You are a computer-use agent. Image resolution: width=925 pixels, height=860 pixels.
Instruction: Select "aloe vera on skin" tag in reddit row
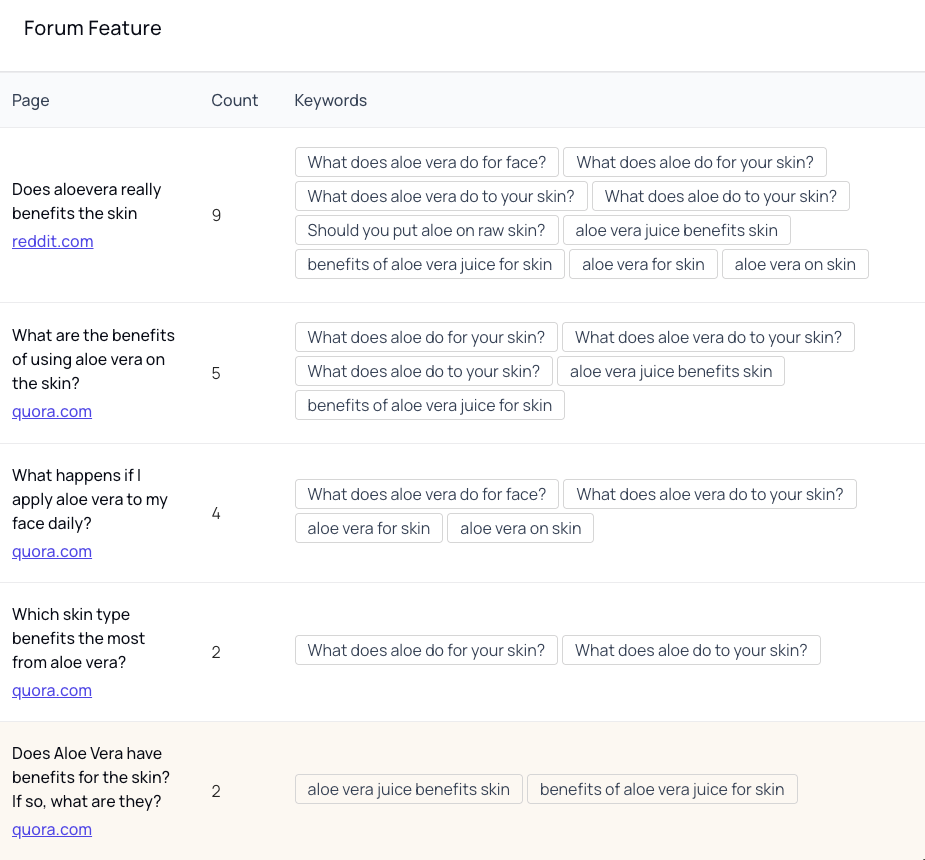pos(795,264)
